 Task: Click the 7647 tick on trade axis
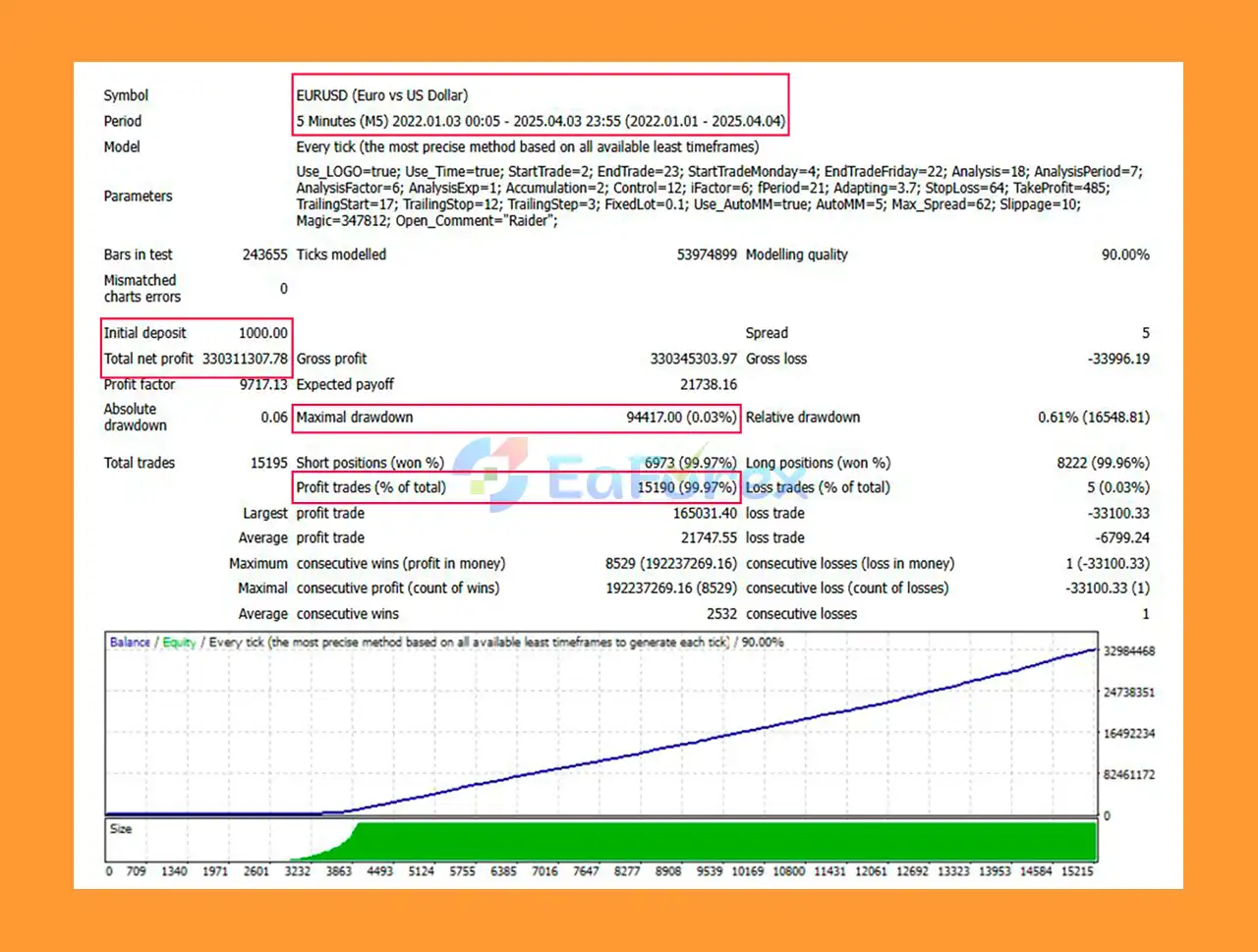(586, 871)
